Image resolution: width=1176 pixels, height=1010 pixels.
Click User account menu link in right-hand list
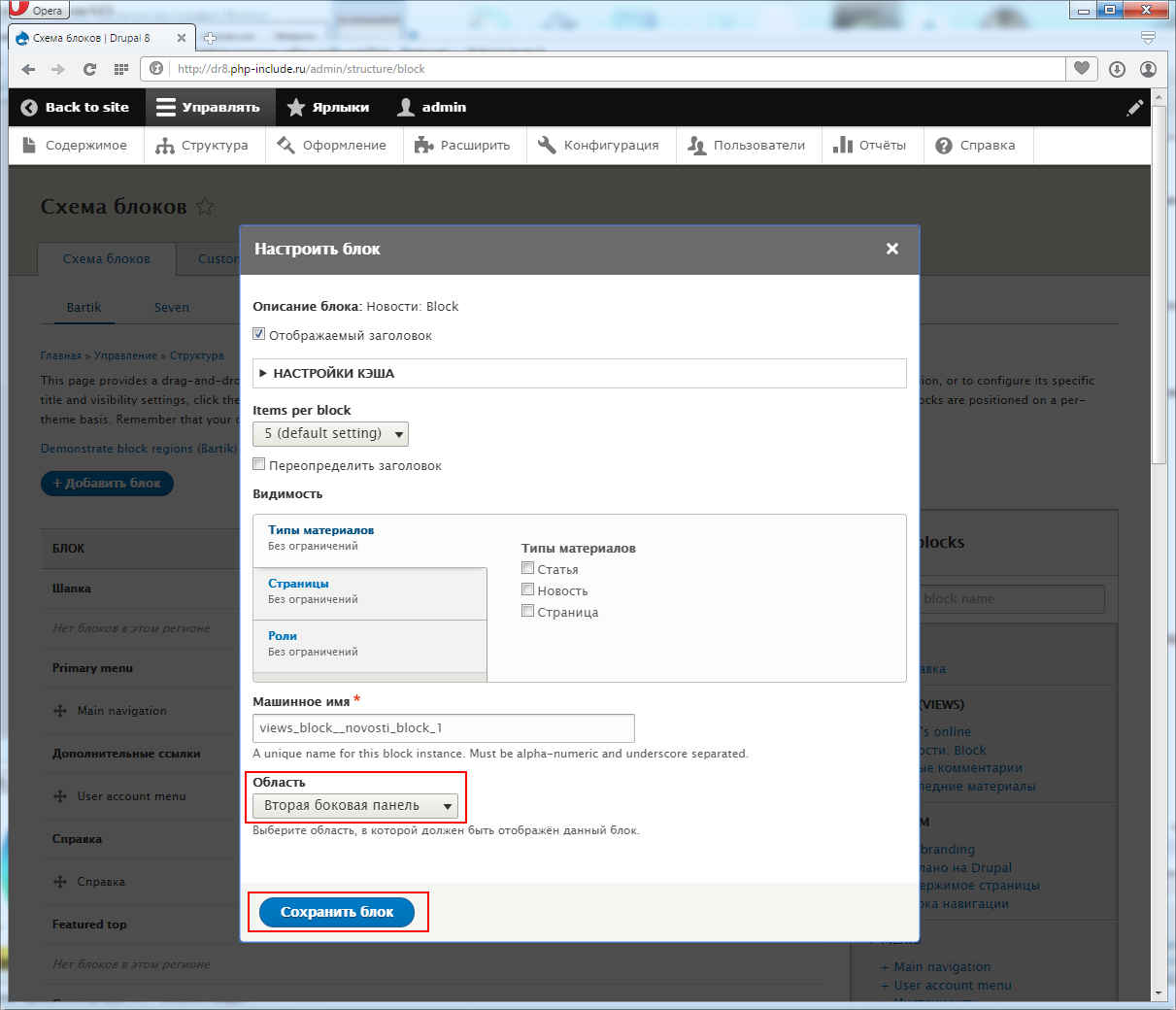(953, 986)
